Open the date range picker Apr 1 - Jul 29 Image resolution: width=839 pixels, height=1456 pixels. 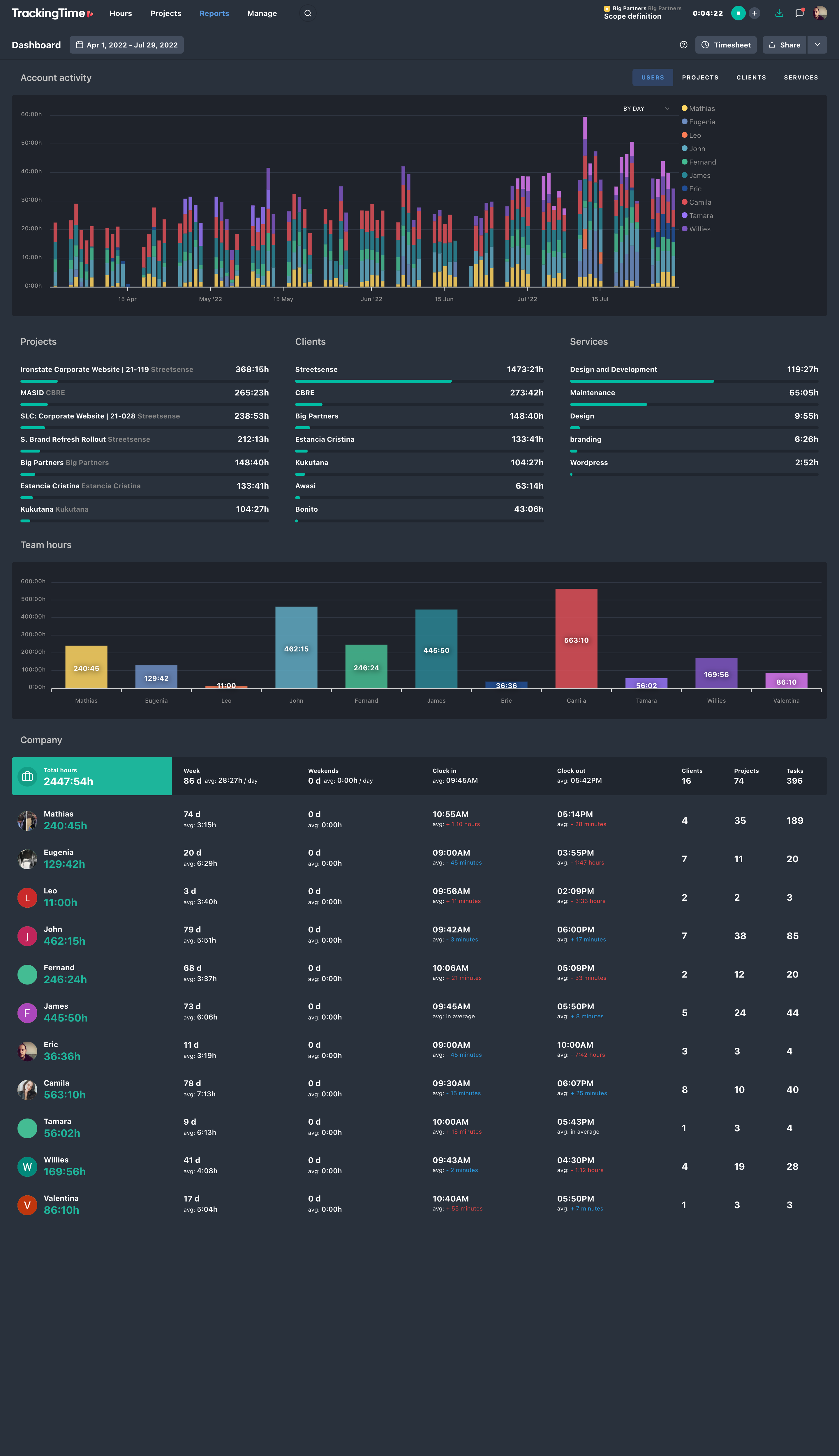pos(126,44)
